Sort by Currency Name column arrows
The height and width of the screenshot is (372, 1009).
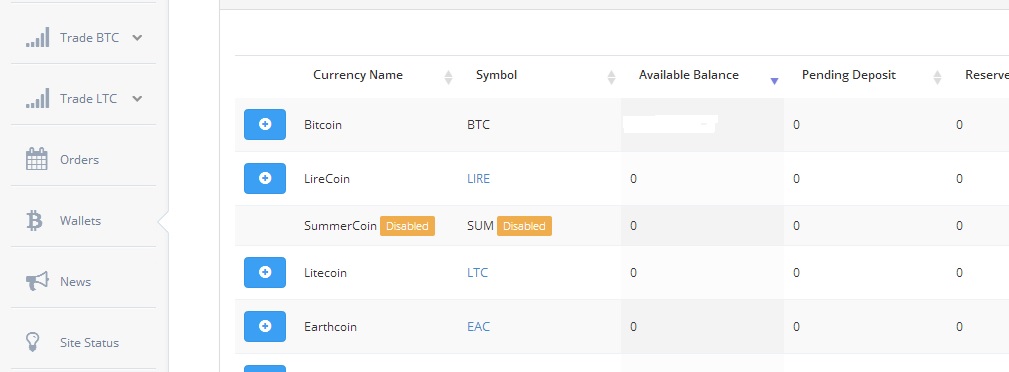449,77
